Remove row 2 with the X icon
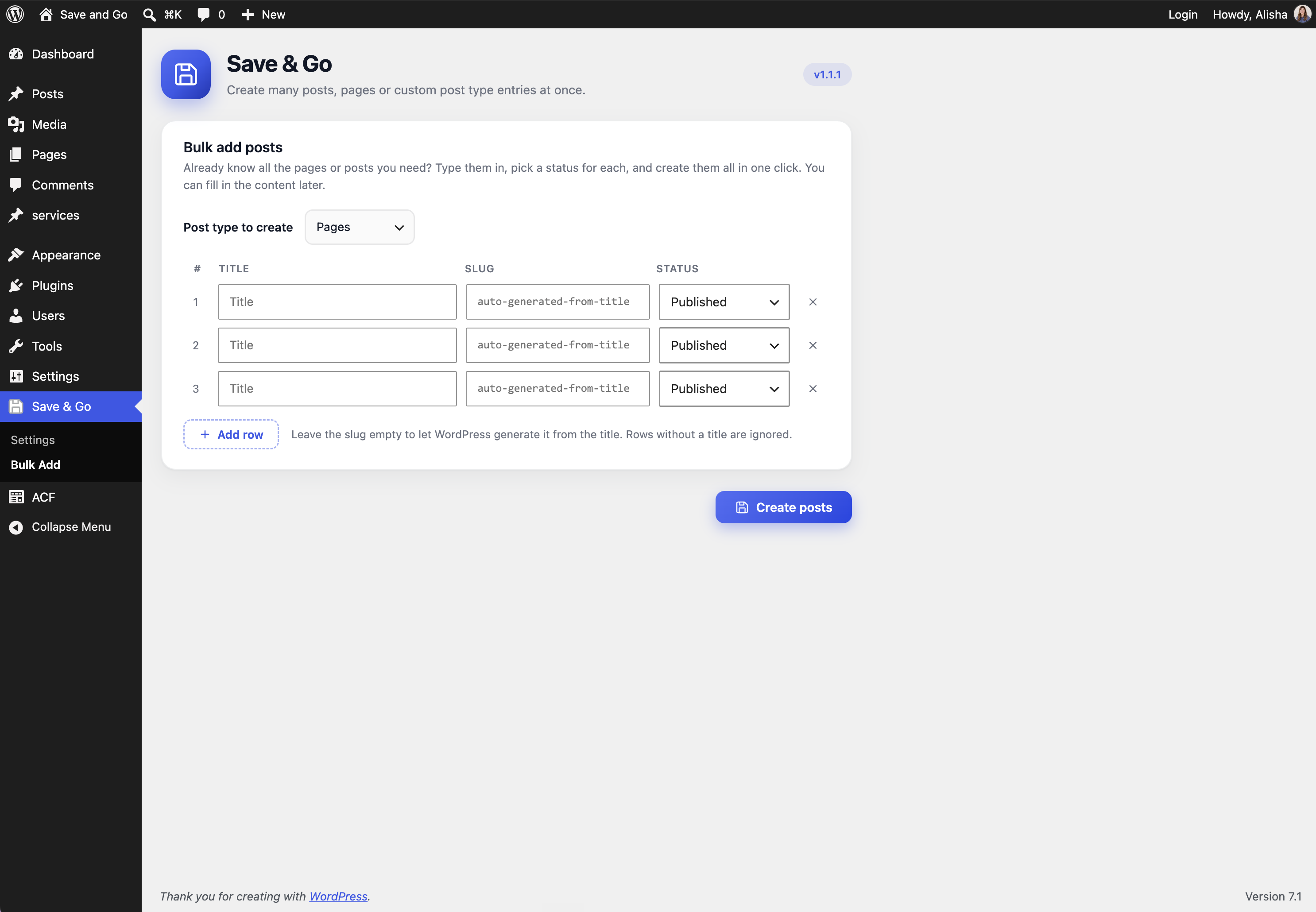The height and width of the screenshot is (912, 1316). tap(813, 345)
